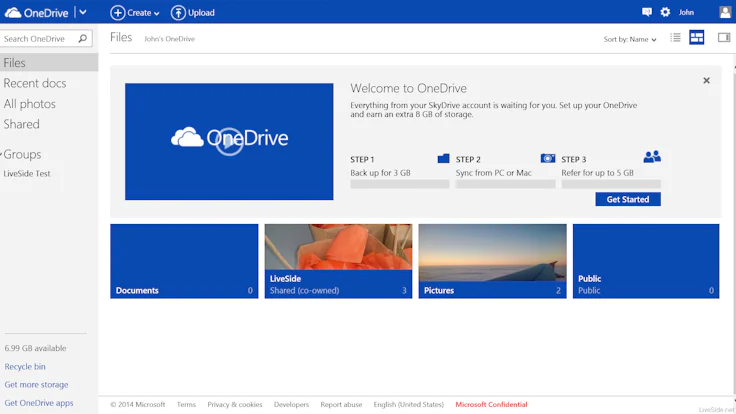Open All photos in sidebar
This screenshot has height=414, width=736.
pyautogui.click(x=30, y=104)
